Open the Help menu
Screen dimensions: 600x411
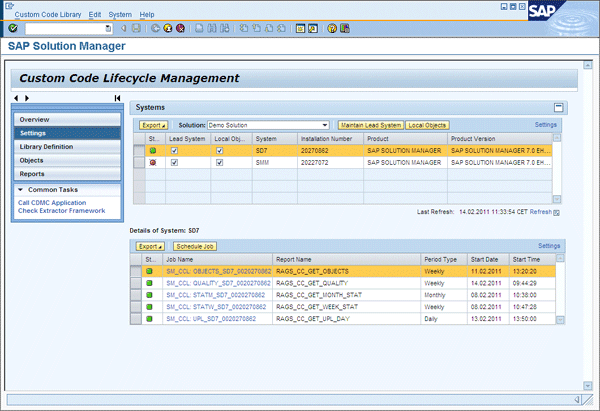[x=147, y=15]
